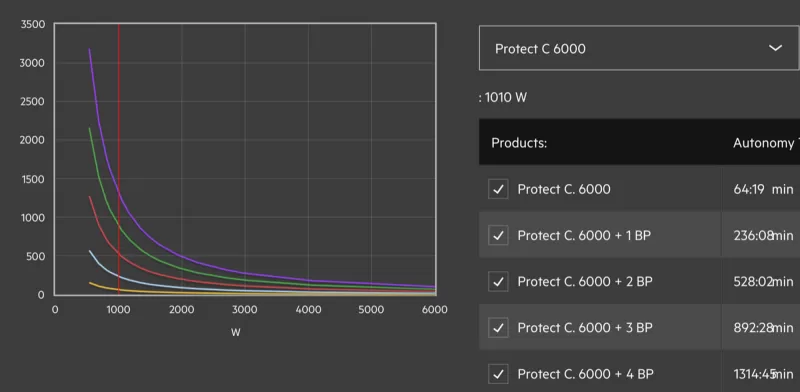Click the W axis label under chart
Screen dimensions: 800x392
pyautogui.click(x=235, y=332)
